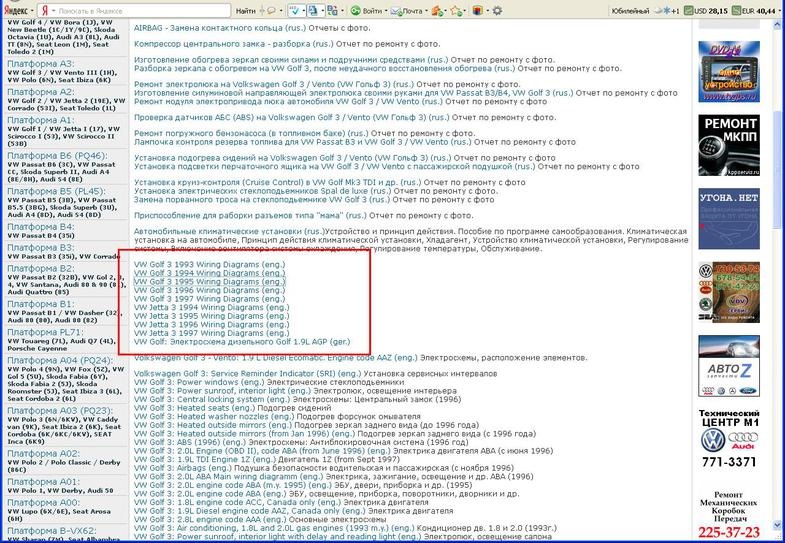Open toolbar settings gear icon
Image resolution: width=785 pixels, height=543 pixels.
coord(497,11)
